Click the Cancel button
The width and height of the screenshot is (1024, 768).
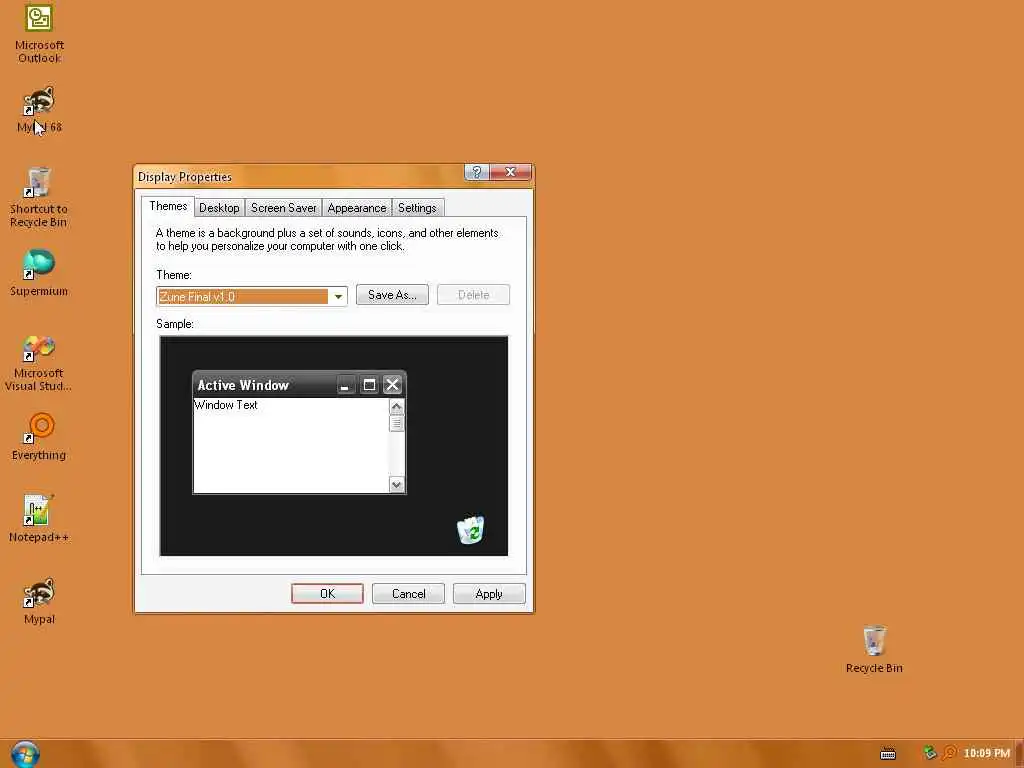(x=408, y=594)
